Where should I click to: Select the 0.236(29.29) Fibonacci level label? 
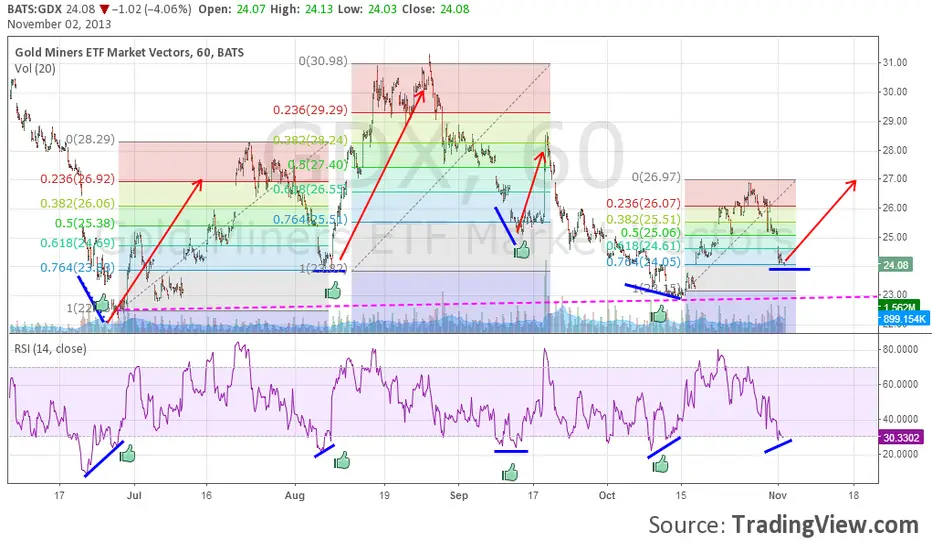pos(310,110)
